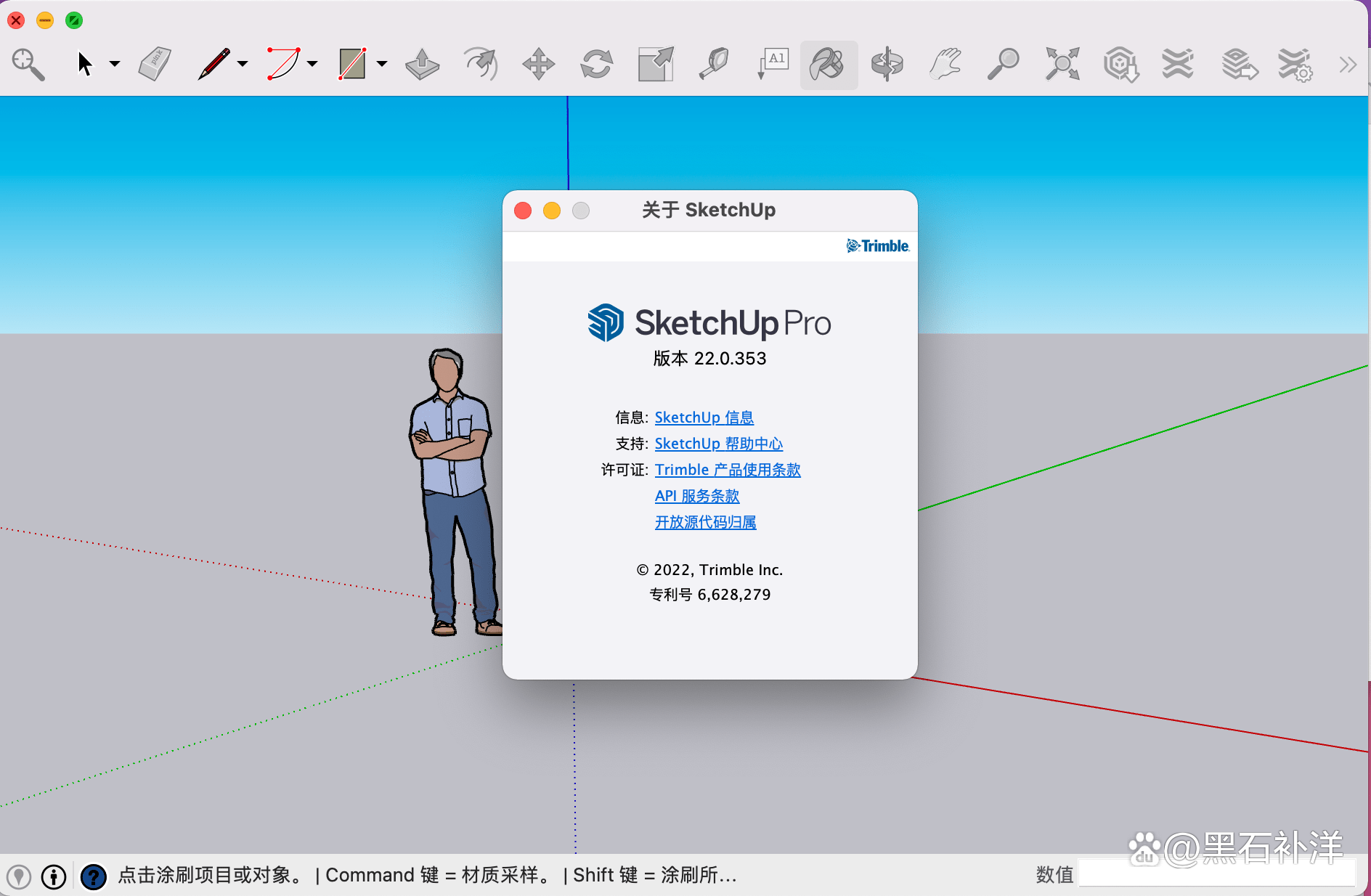Select the arrow Select tool
Image resolution: width=1371 pixels, height=896 pixels.
click(x=85, y=64)
